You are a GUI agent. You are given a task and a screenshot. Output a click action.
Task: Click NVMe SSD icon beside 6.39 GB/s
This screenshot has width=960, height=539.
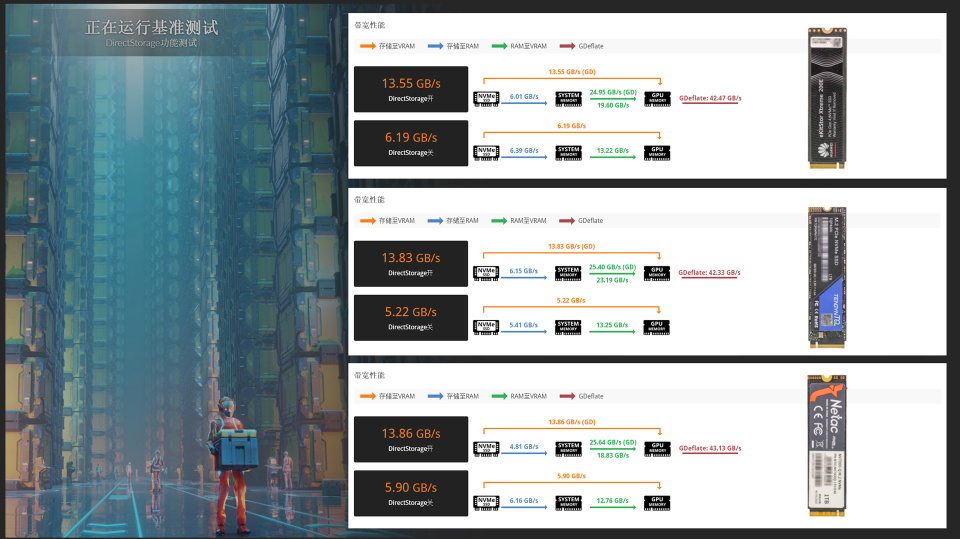[x=486, y=153]
